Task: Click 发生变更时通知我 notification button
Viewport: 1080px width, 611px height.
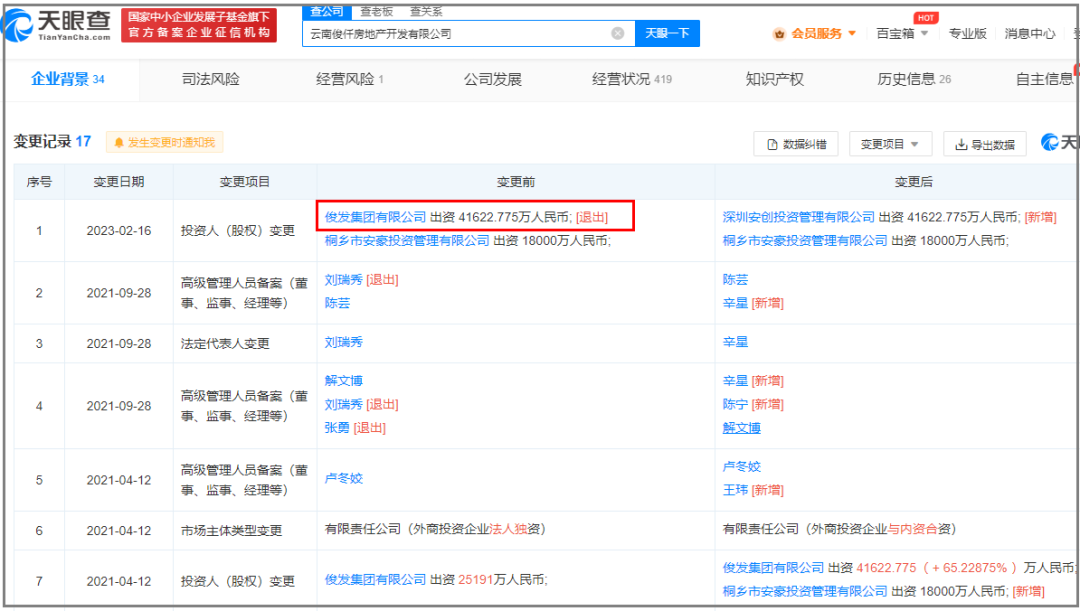Action: tap(165, 143)
